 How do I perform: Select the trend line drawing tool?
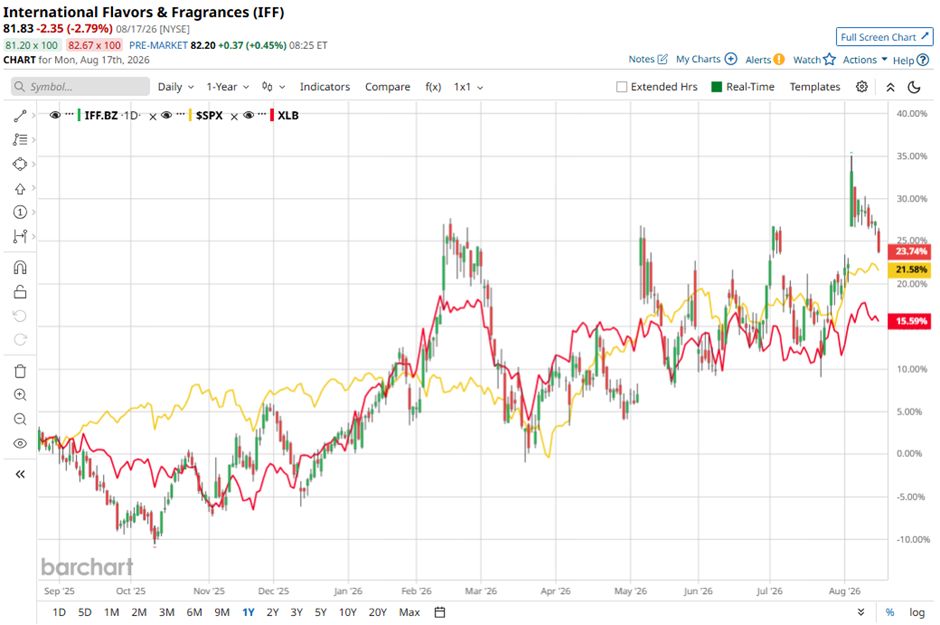coord(20,116)
